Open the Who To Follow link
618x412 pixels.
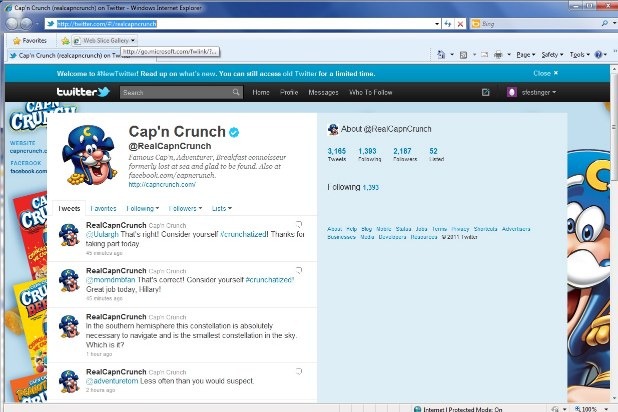(371, 92)
